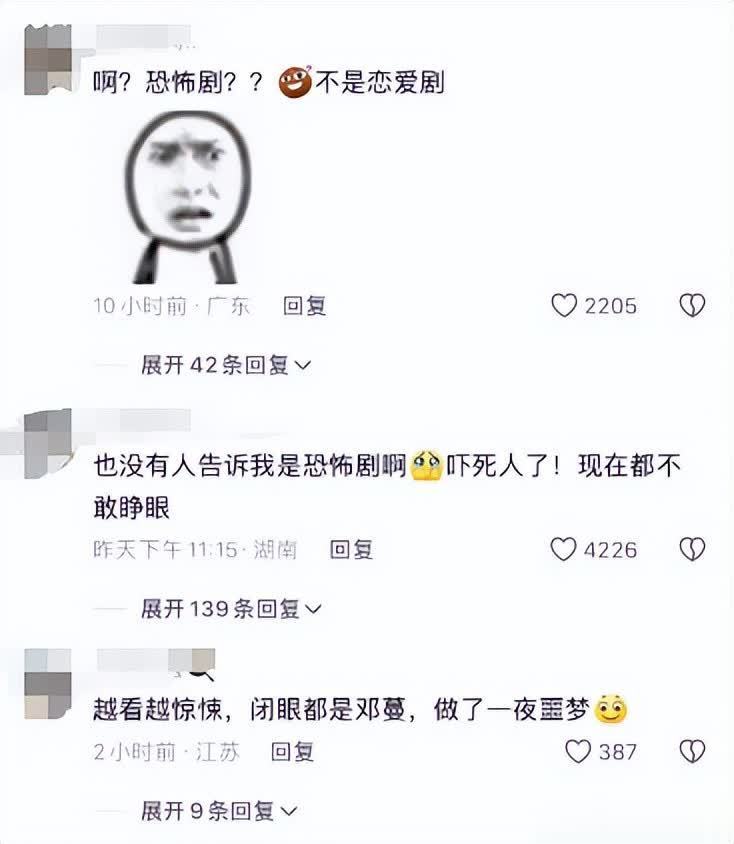
Task: Reply to the 昨天下午 11:15 湖南 comment
Action: pyautogui.click(x=351, y=550)
